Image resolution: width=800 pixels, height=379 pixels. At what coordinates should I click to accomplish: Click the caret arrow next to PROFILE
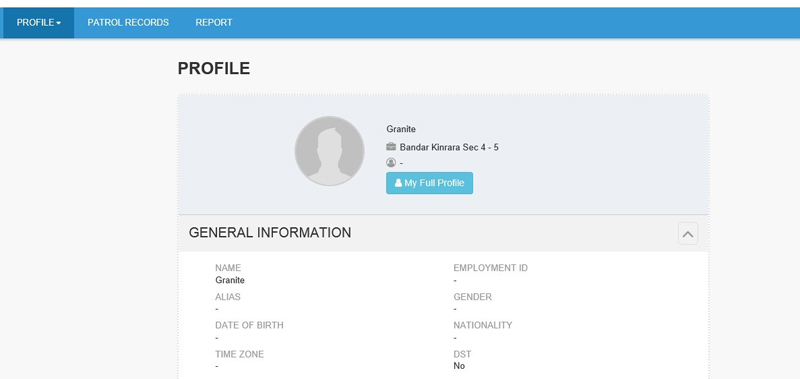point(59,23)
